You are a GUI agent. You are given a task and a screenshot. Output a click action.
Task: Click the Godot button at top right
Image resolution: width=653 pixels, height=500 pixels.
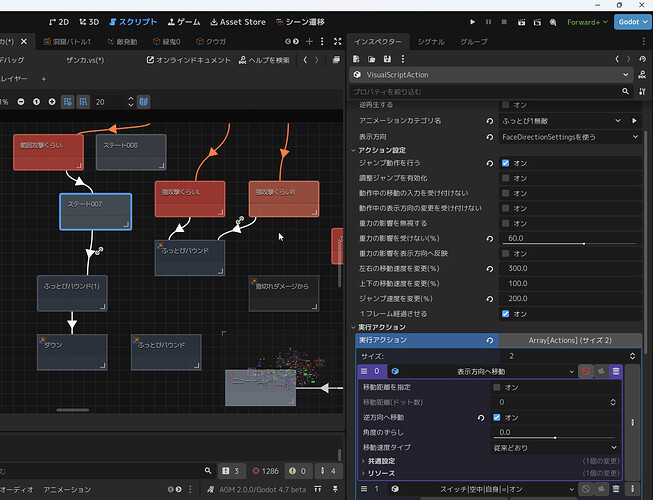[633, 22]
